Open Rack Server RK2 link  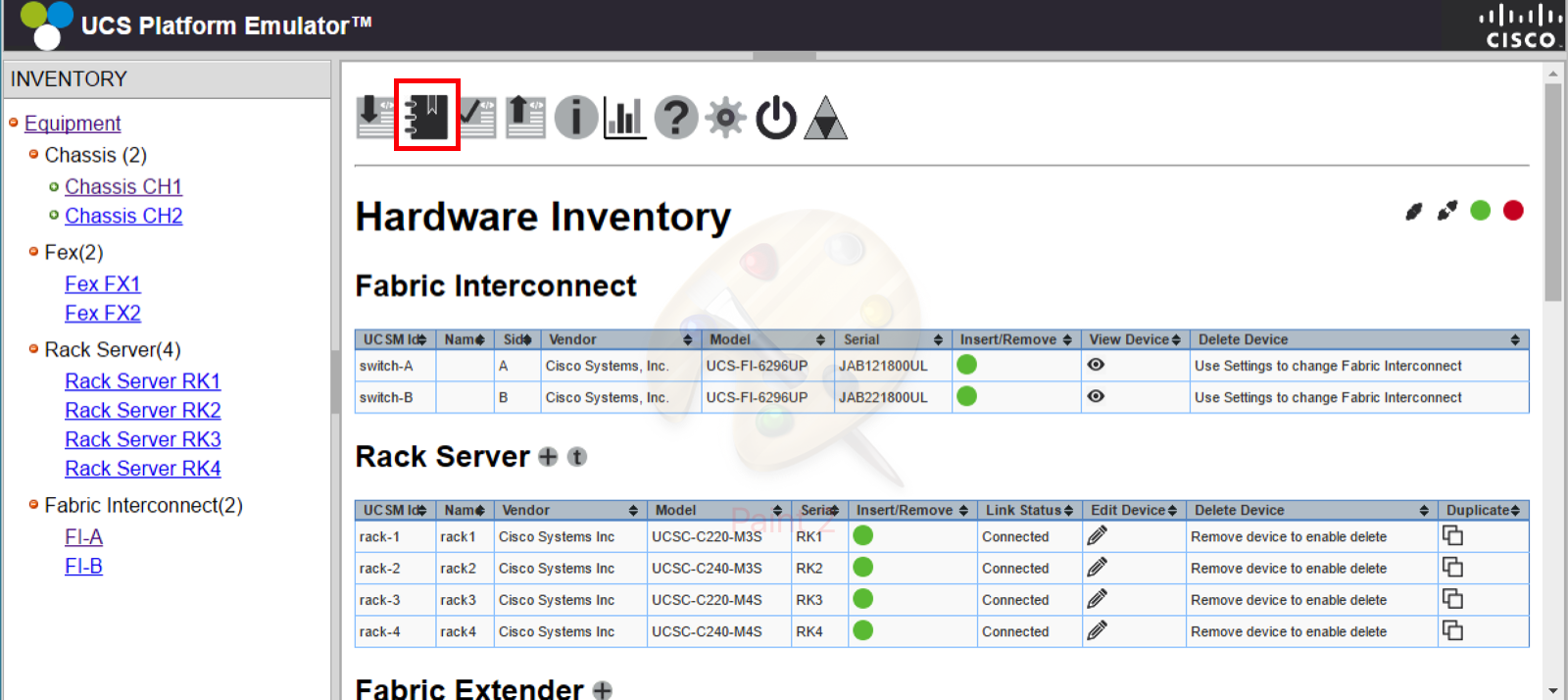[143, 411]
